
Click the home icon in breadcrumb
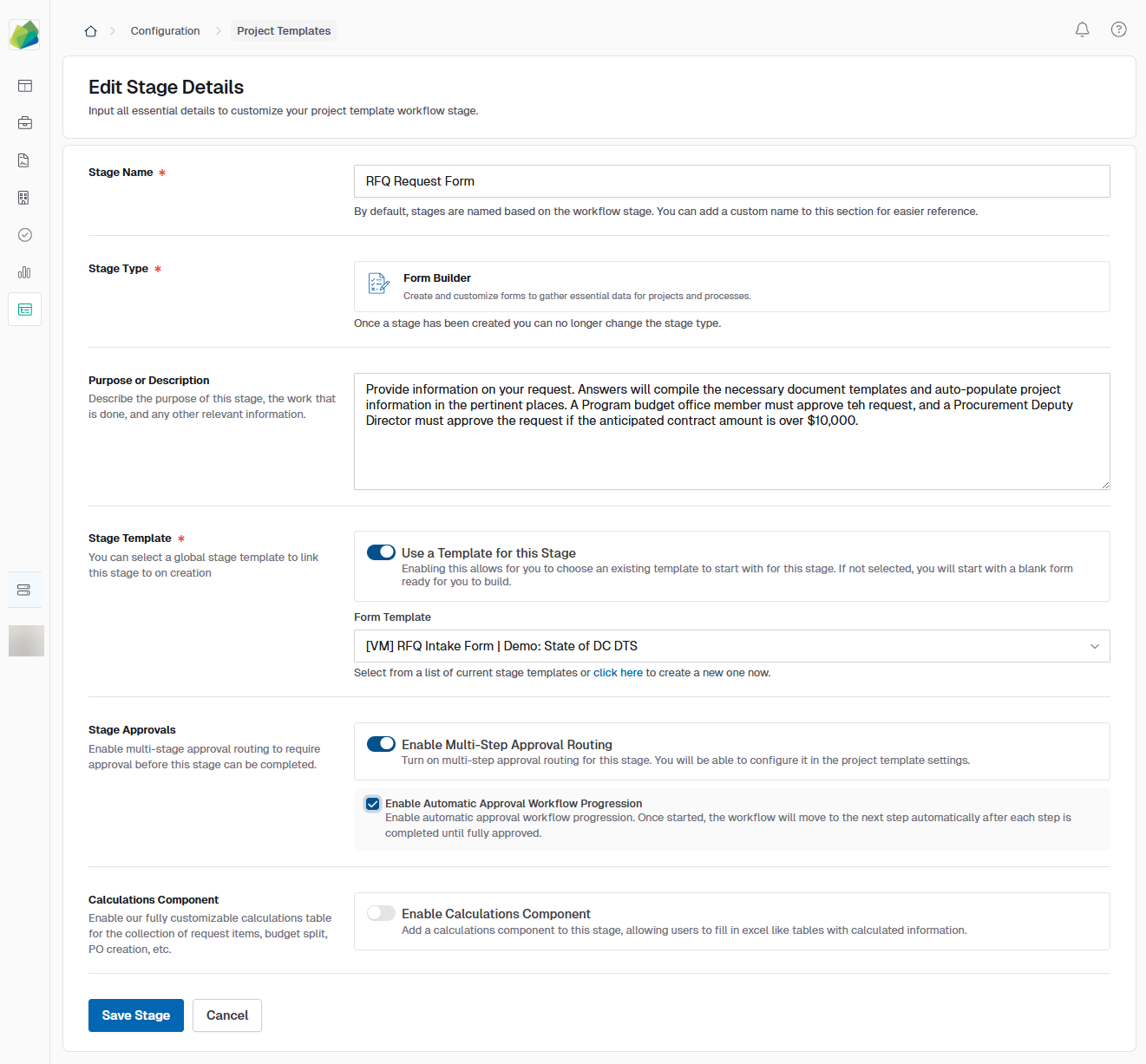(x=90, y=31)
